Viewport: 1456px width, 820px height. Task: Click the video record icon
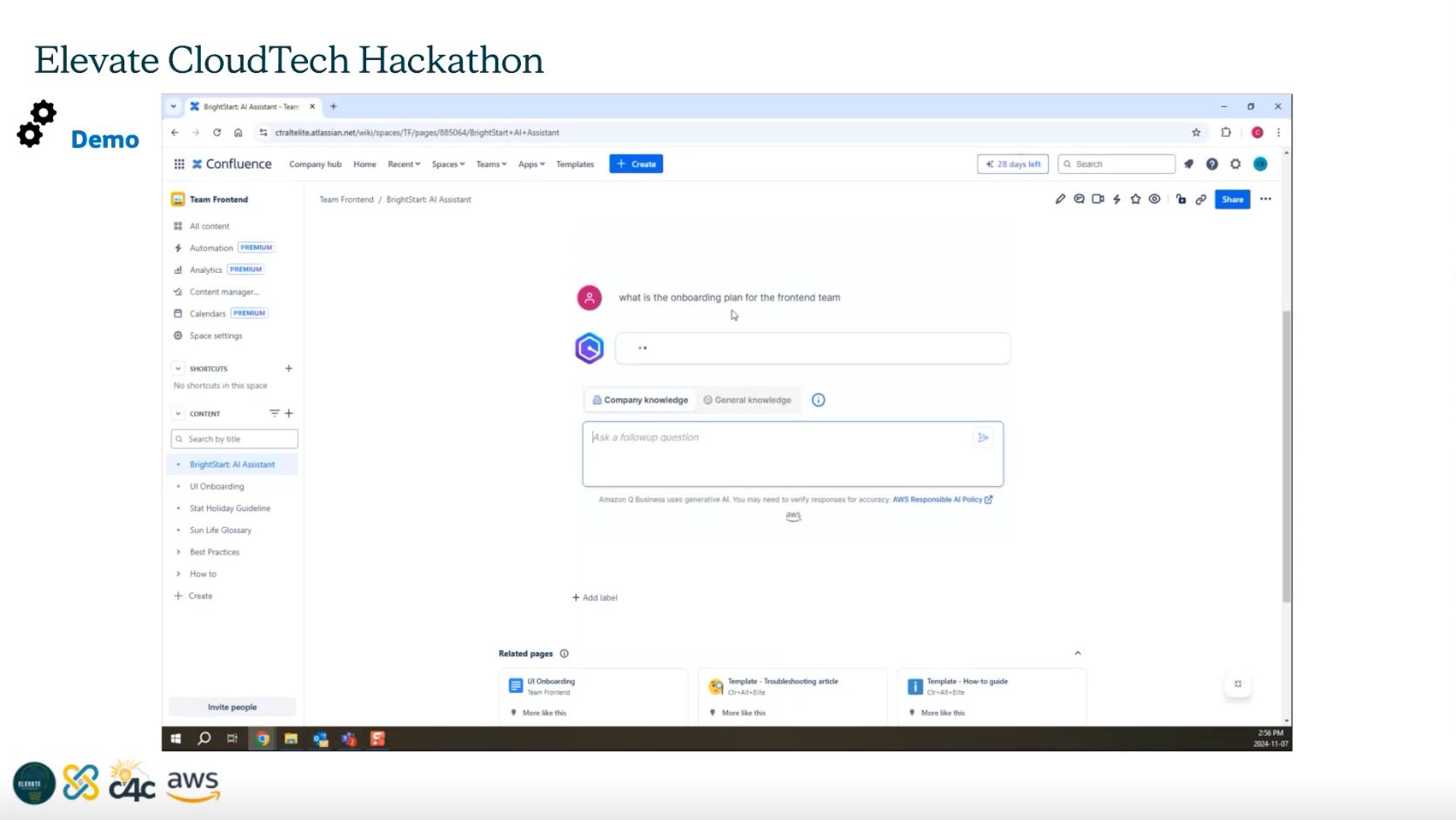(x=1098, y=199)
